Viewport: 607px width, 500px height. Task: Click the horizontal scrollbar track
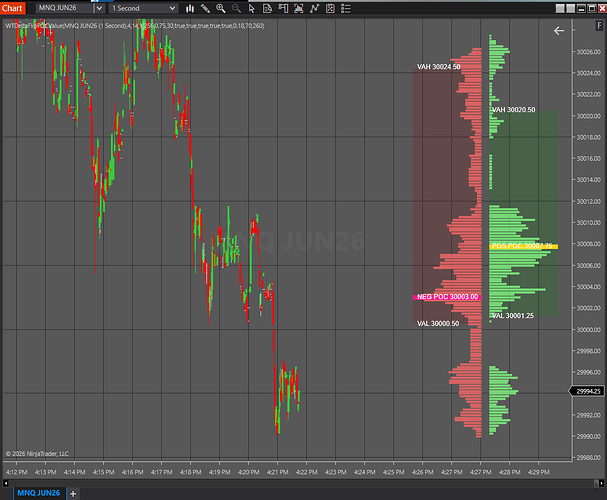tap(301, 483)
